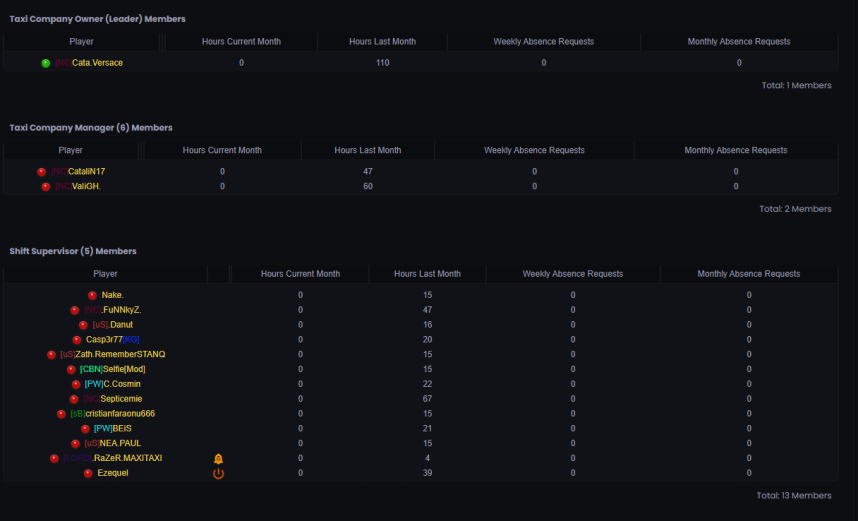
Task: Click Hours Current Month header in Supervisor table
Action: coord(300,274)
